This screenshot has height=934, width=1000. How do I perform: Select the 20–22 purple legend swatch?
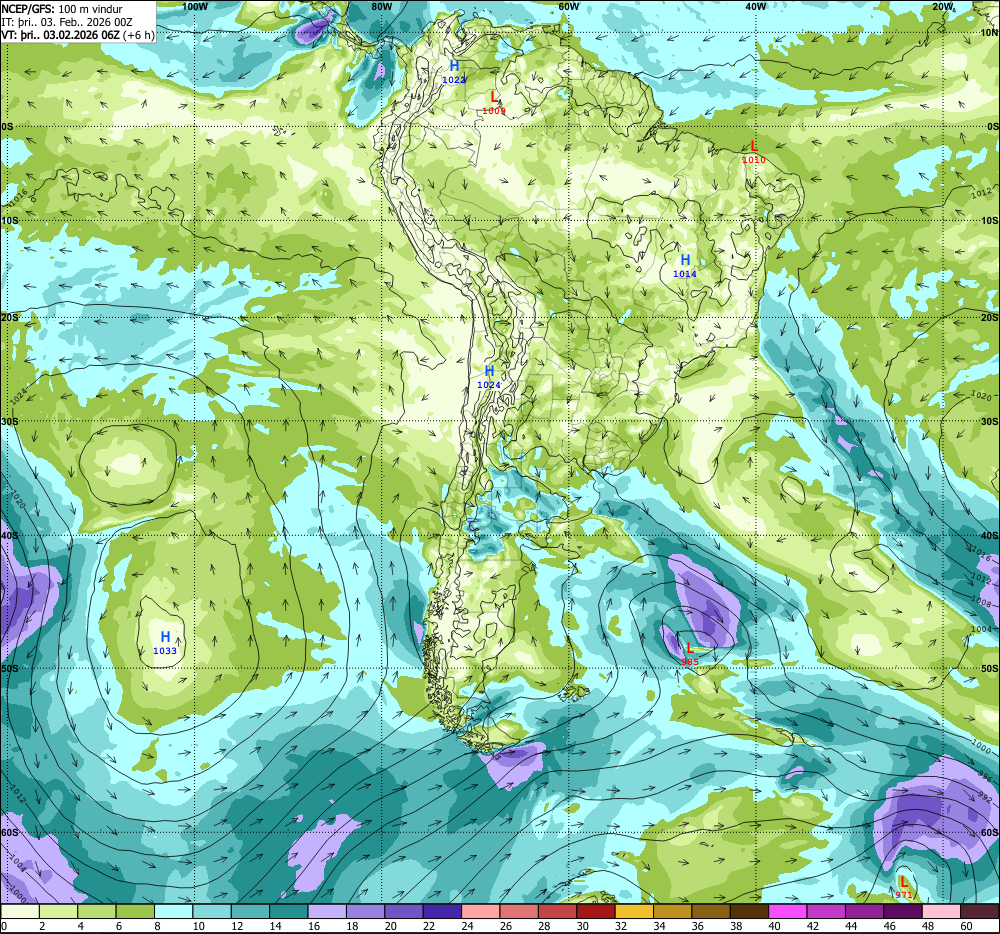[x=404, y=911]
